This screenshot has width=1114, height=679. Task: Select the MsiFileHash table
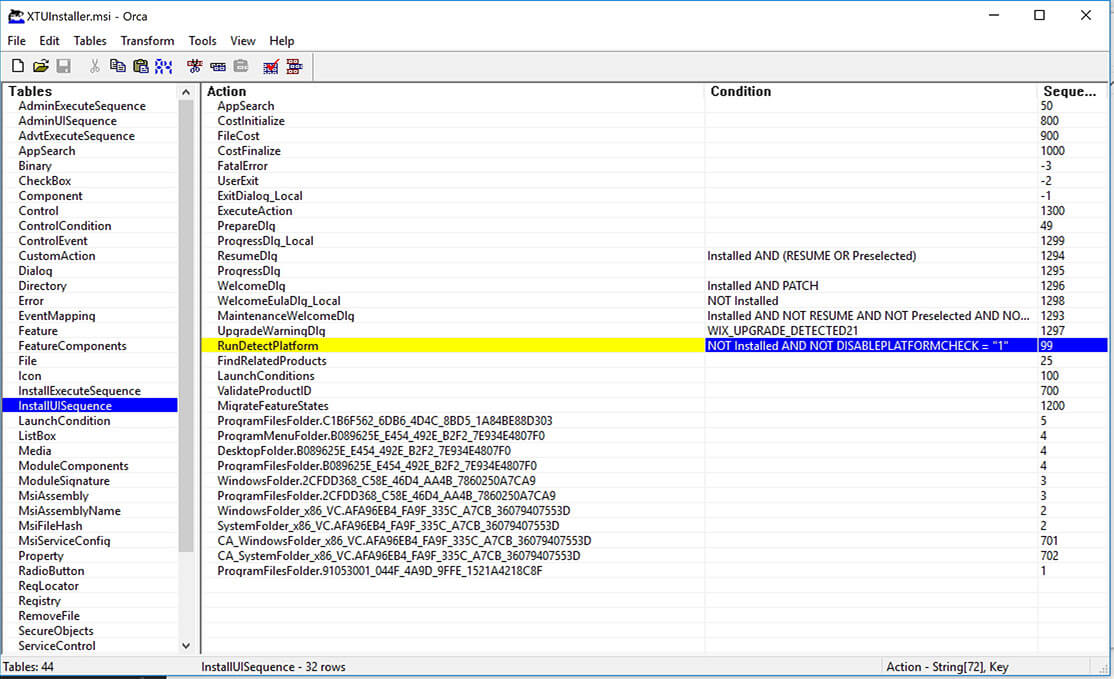[50, 526]
